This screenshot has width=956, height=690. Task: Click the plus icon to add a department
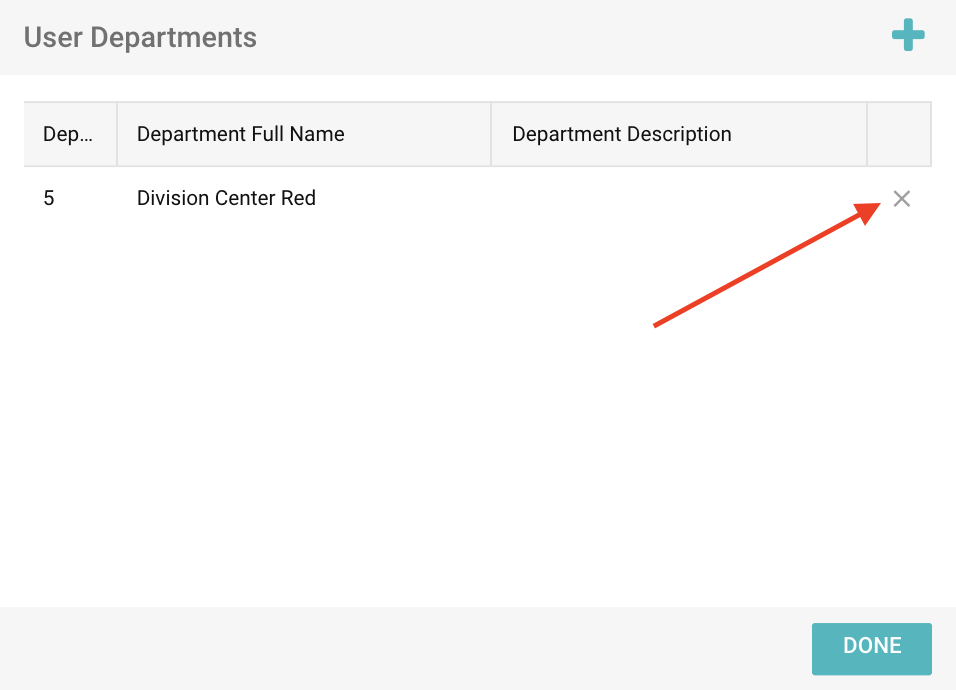[x=908, y=37]
